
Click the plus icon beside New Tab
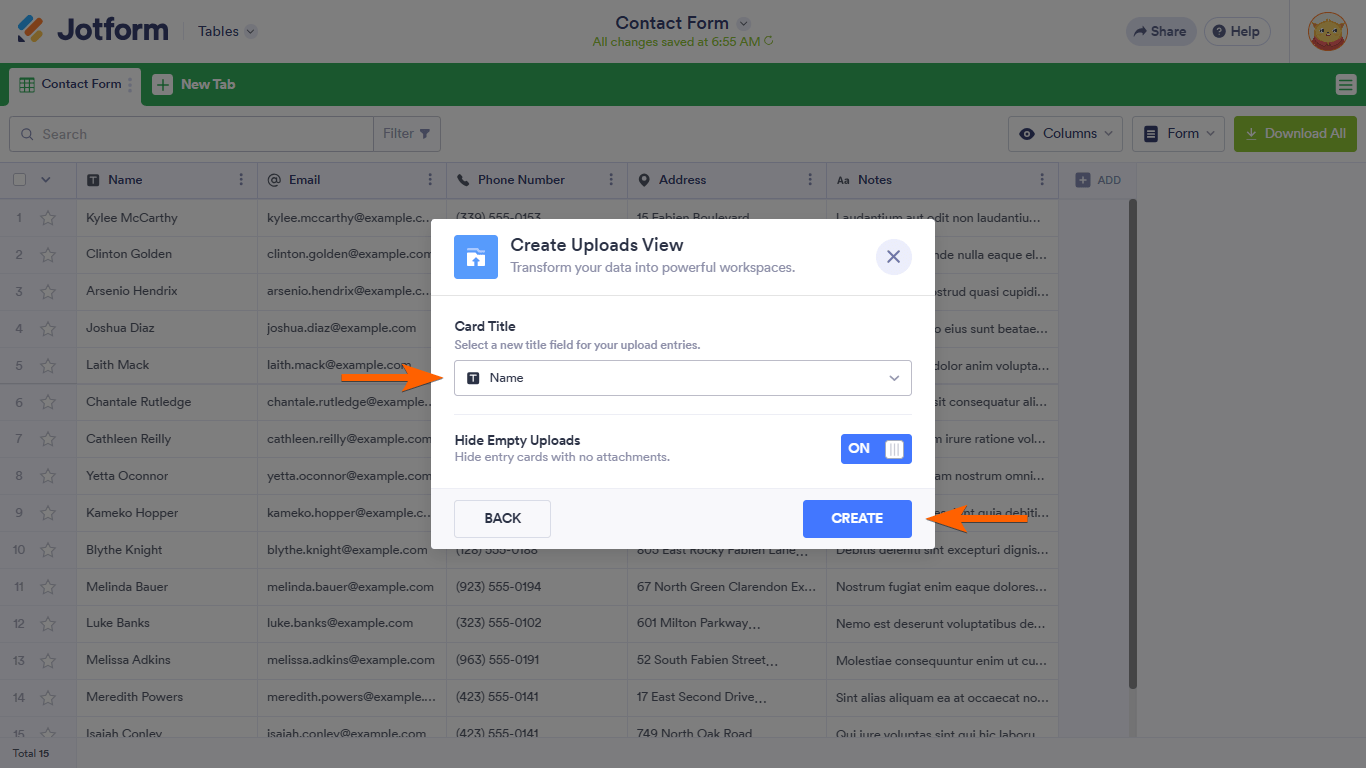click(162, 85)
